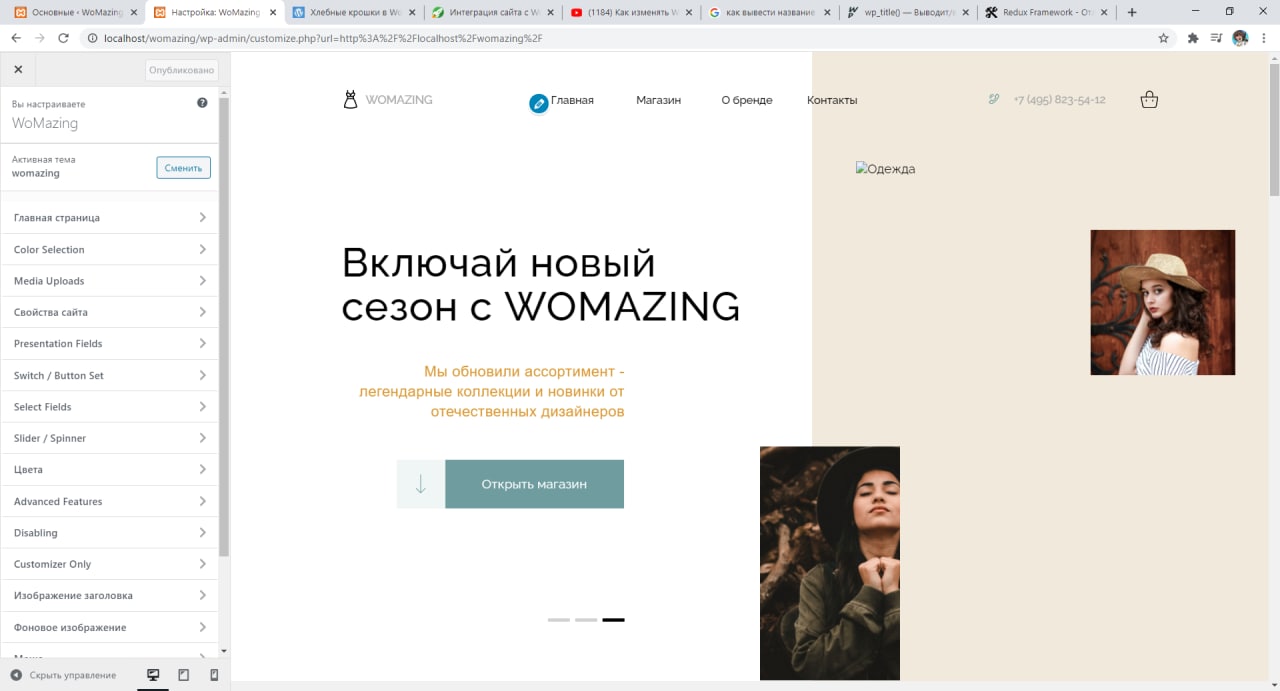Close the Redux Framework tab

point(1106,13)
